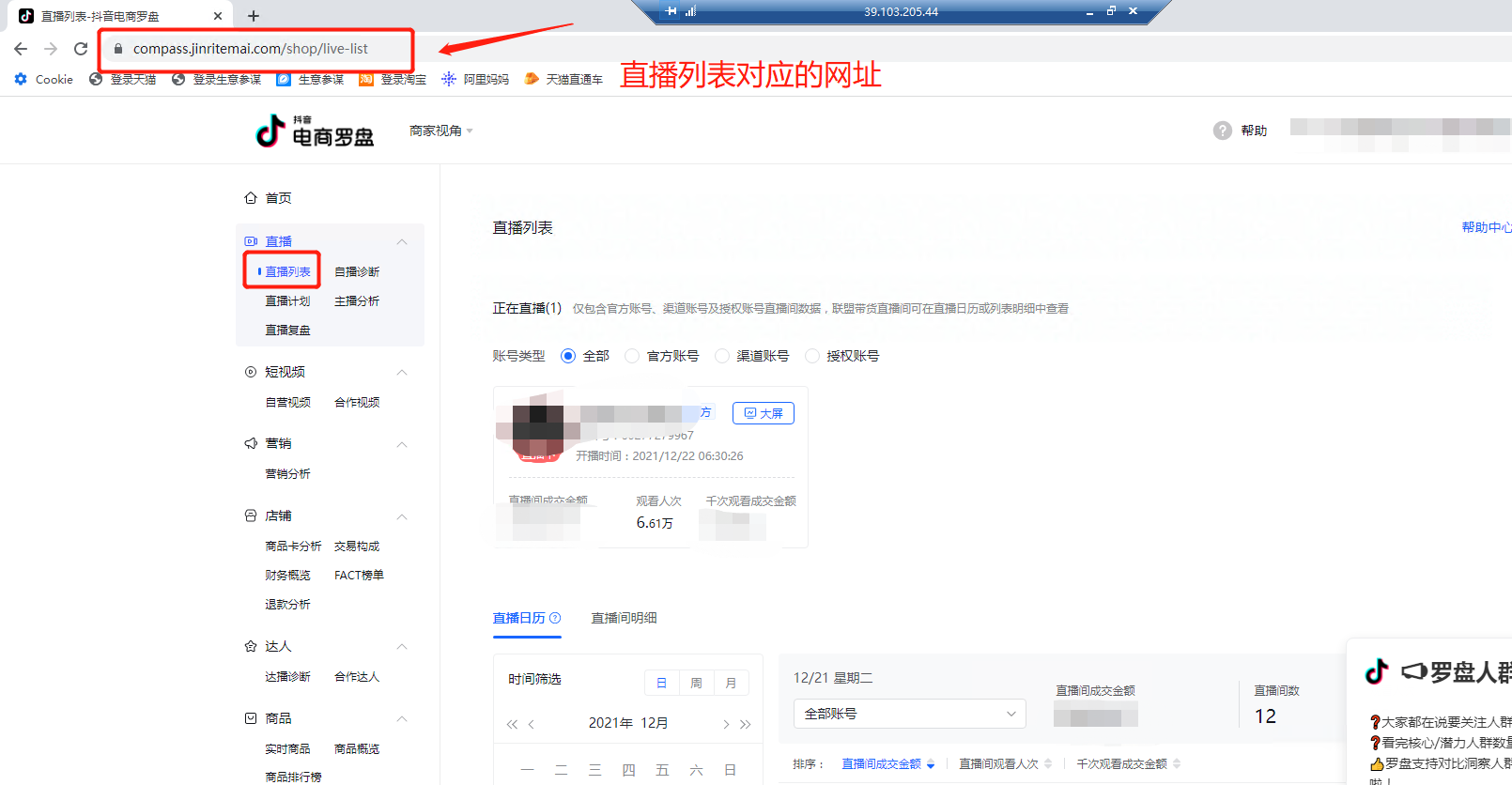
Task: Open the 商家视角 dropdown
Action: click(440, 131)
